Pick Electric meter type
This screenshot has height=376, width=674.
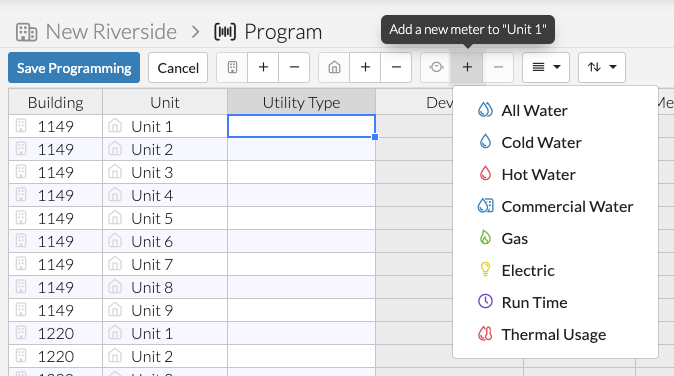[555, 270]
